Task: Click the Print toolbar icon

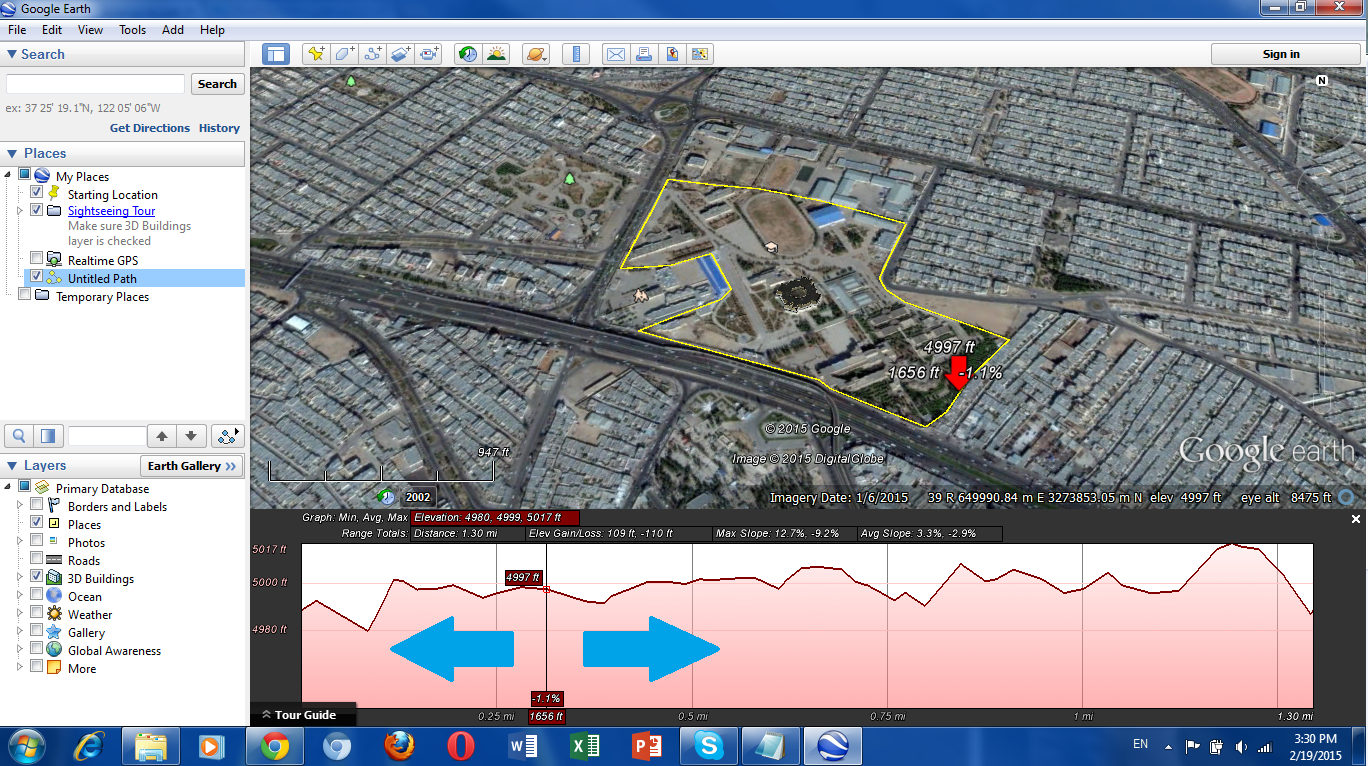Action: 644,54
